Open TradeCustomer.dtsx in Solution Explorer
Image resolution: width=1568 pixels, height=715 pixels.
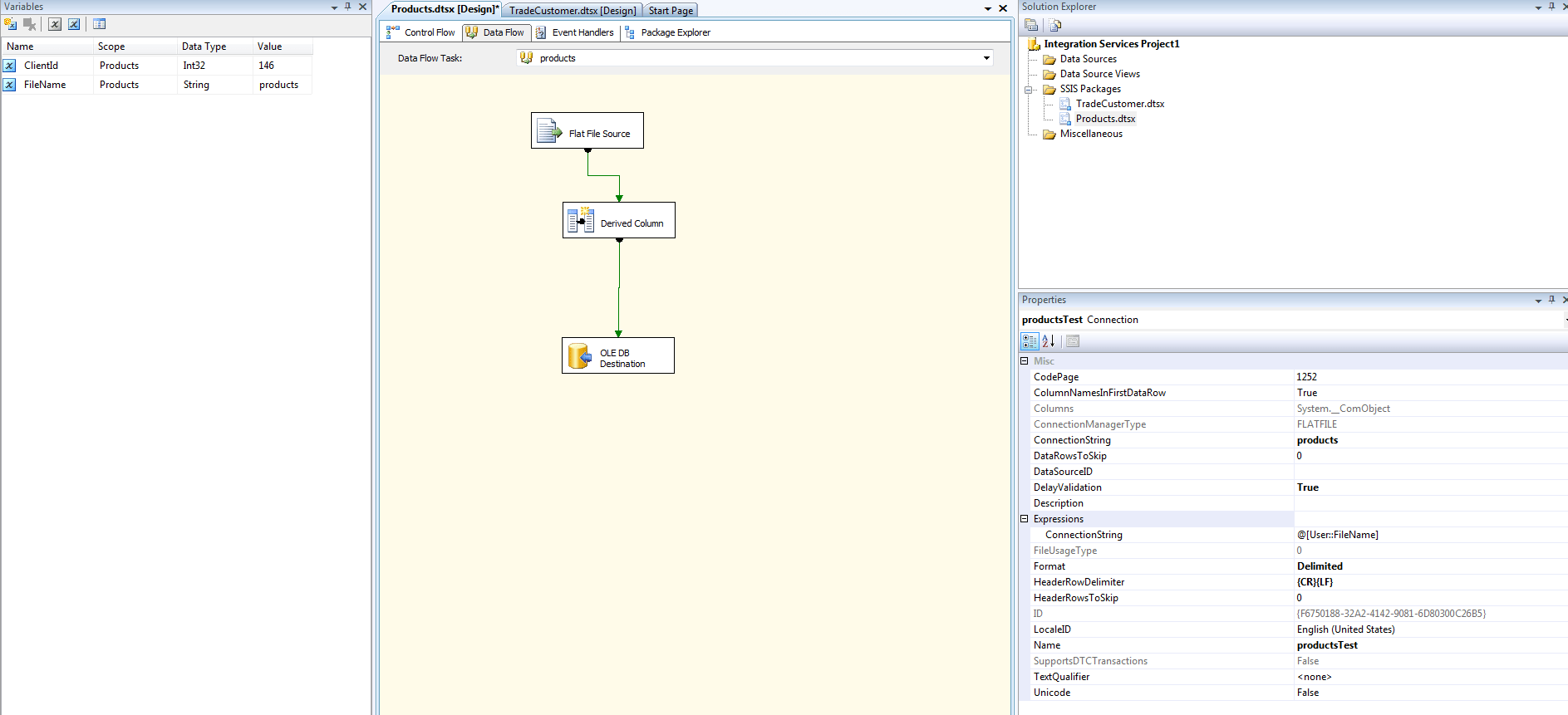(x=1119, y=104)
